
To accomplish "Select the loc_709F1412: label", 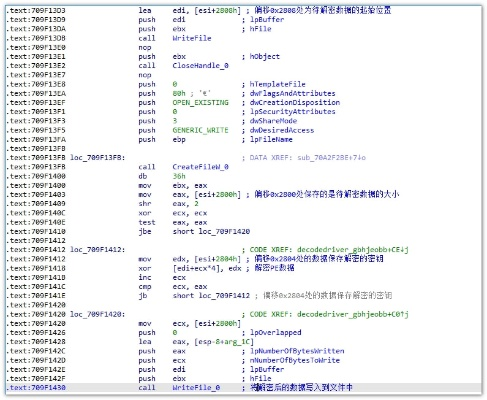I will coord(97,249).
